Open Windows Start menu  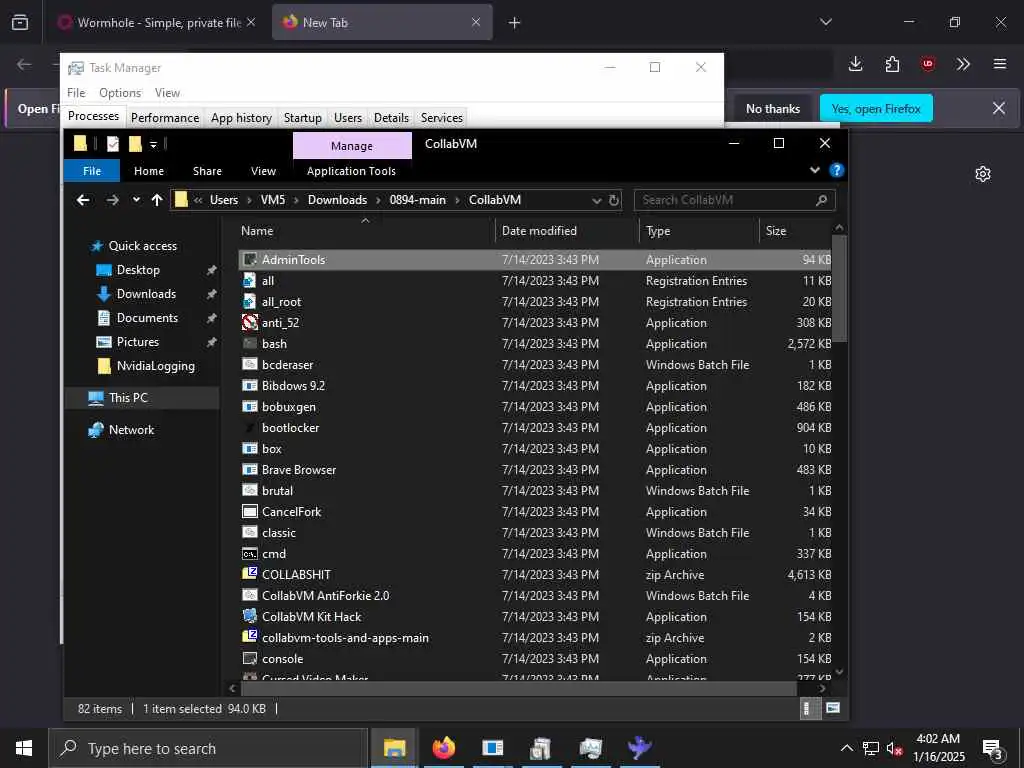click(24, 748)
